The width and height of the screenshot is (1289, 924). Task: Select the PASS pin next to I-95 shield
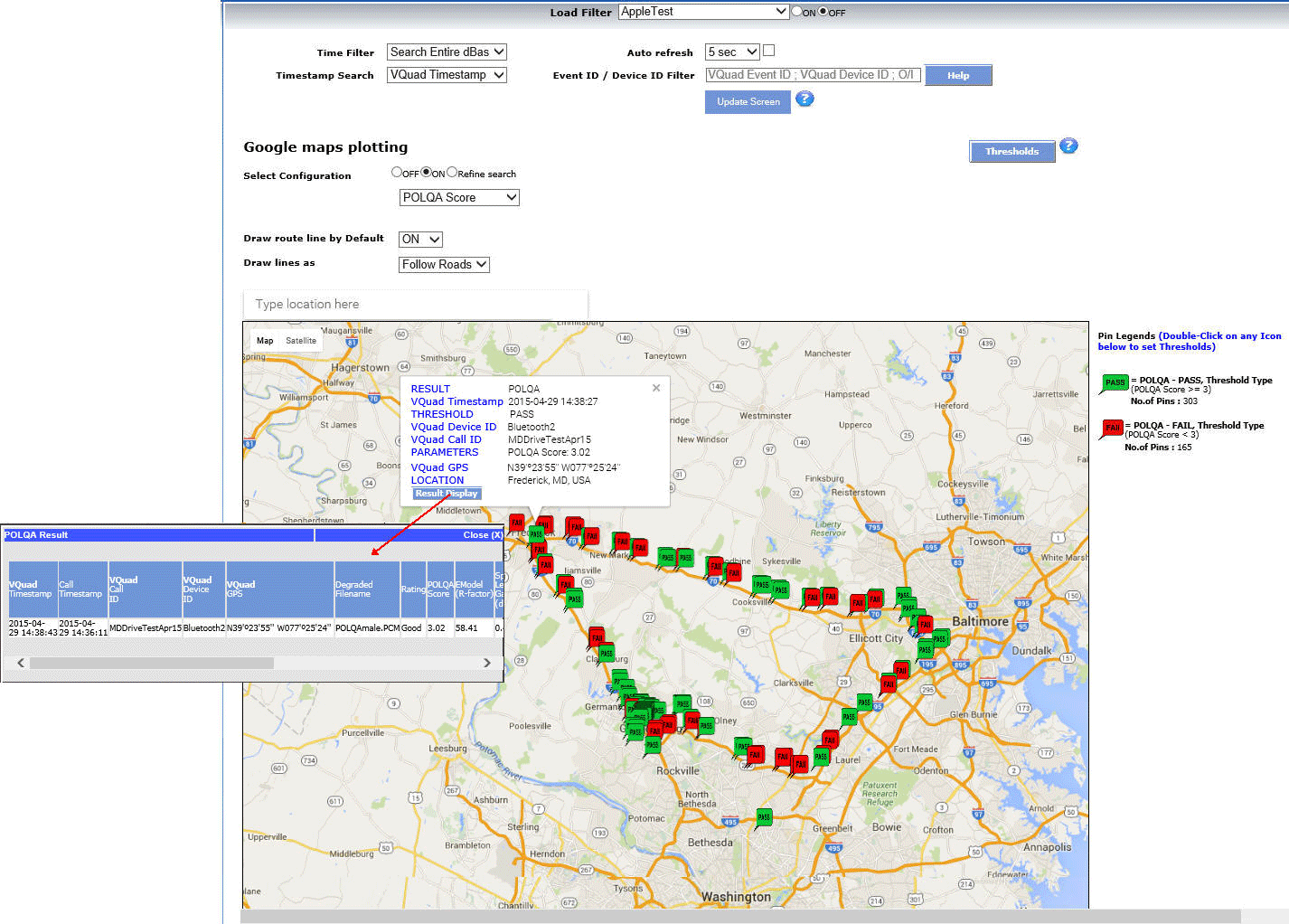(864, 702)
